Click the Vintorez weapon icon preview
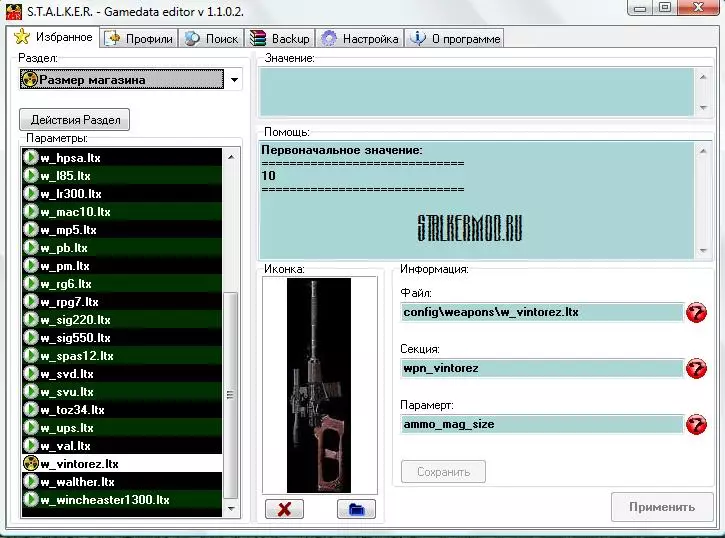Viewport: 725px width, 538px height. point(319,385)
